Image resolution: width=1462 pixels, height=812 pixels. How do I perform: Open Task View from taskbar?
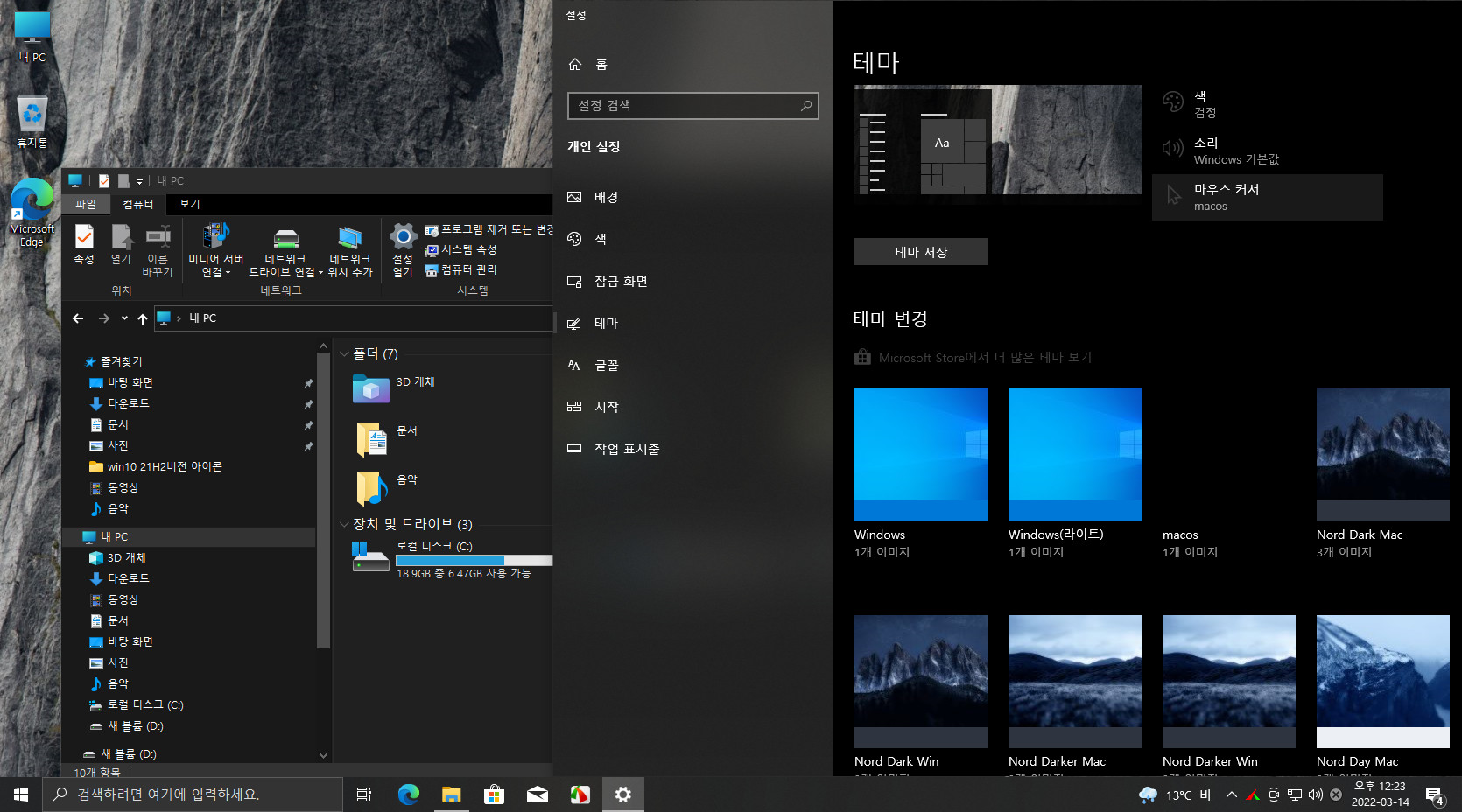[x=364, y=794]
